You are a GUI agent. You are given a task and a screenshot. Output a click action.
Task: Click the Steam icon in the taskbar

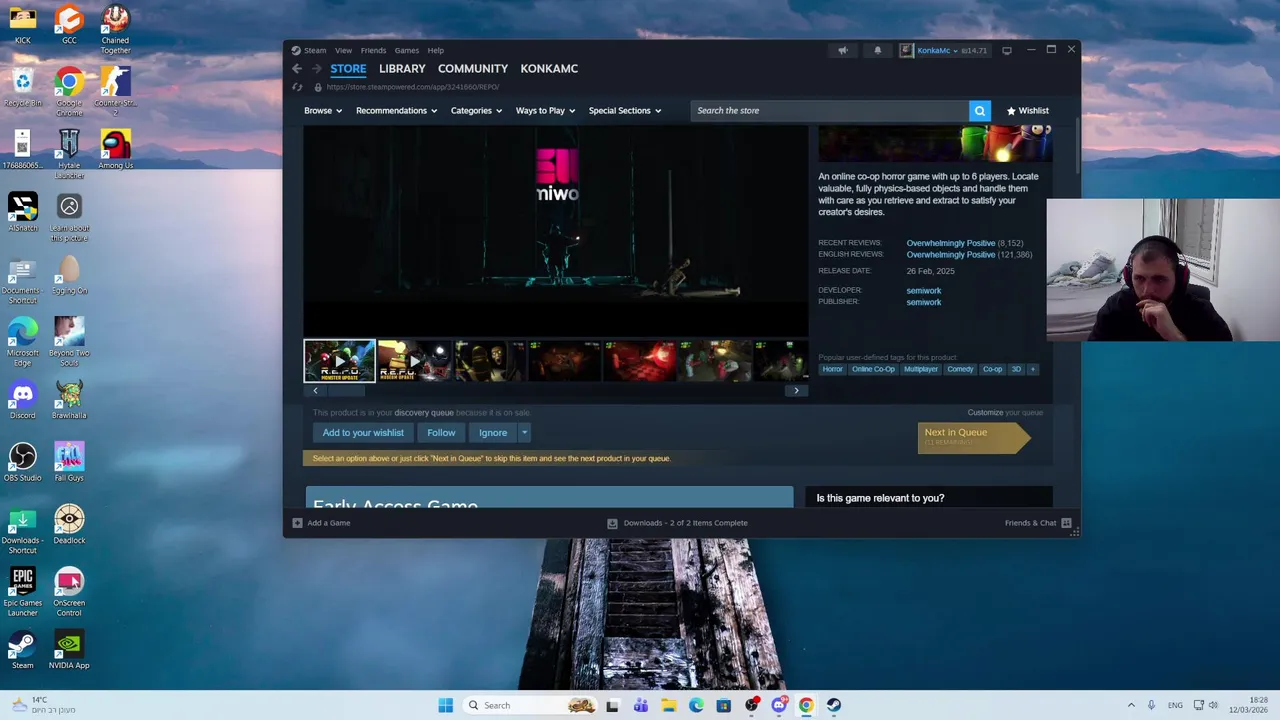(x=833, y=705)
